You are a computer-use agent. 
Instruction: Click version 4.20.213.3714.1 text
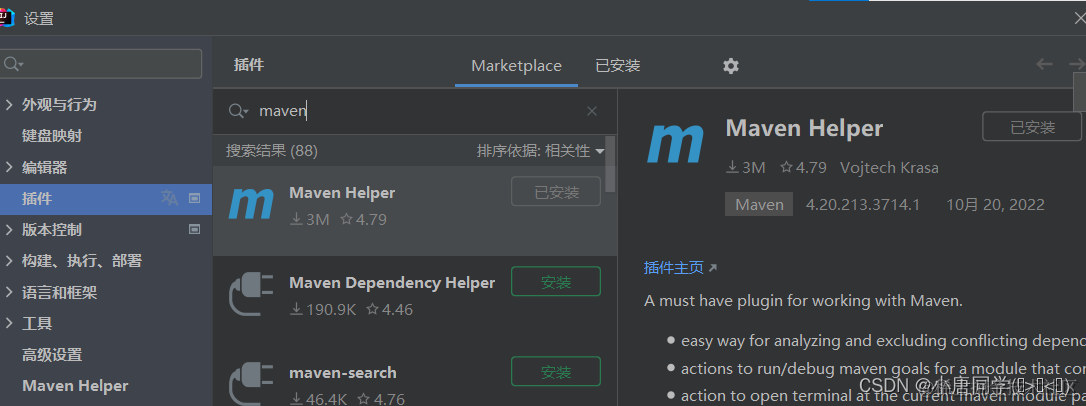click(863, 204)
